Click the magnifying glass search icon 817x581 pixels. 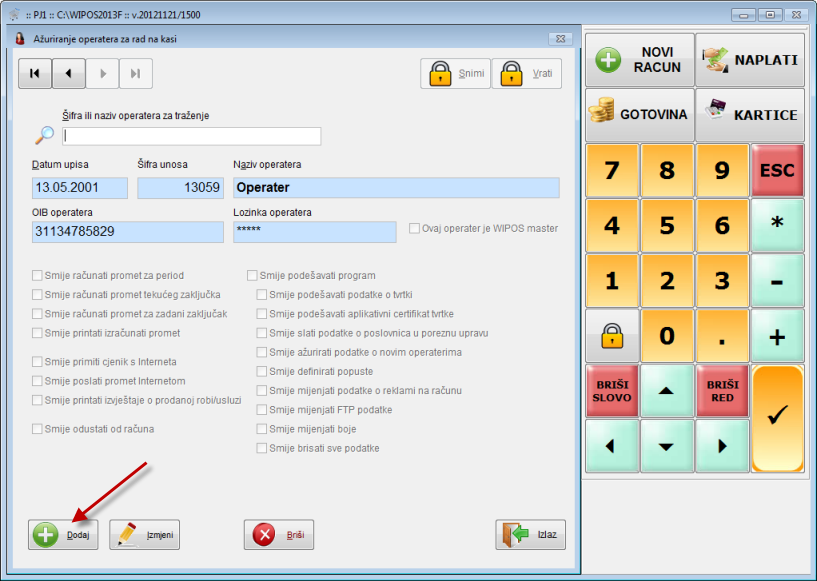(x=45, y=135)
